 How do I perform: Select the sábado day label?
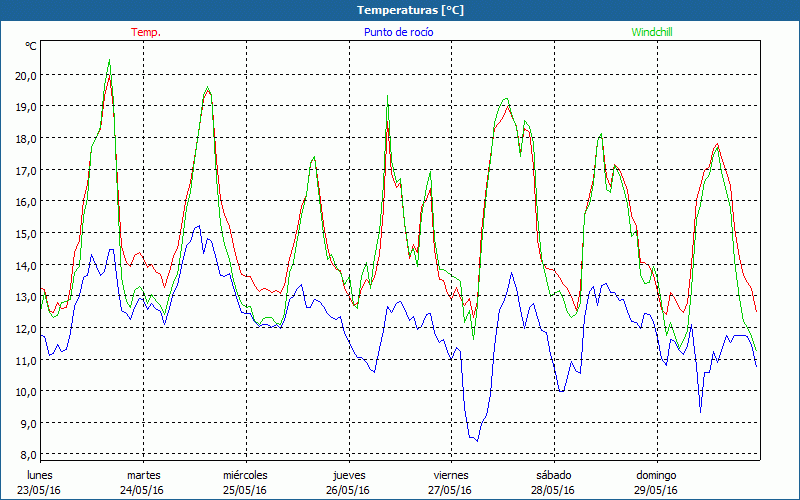pyautogui.click(x=553, y=475)
